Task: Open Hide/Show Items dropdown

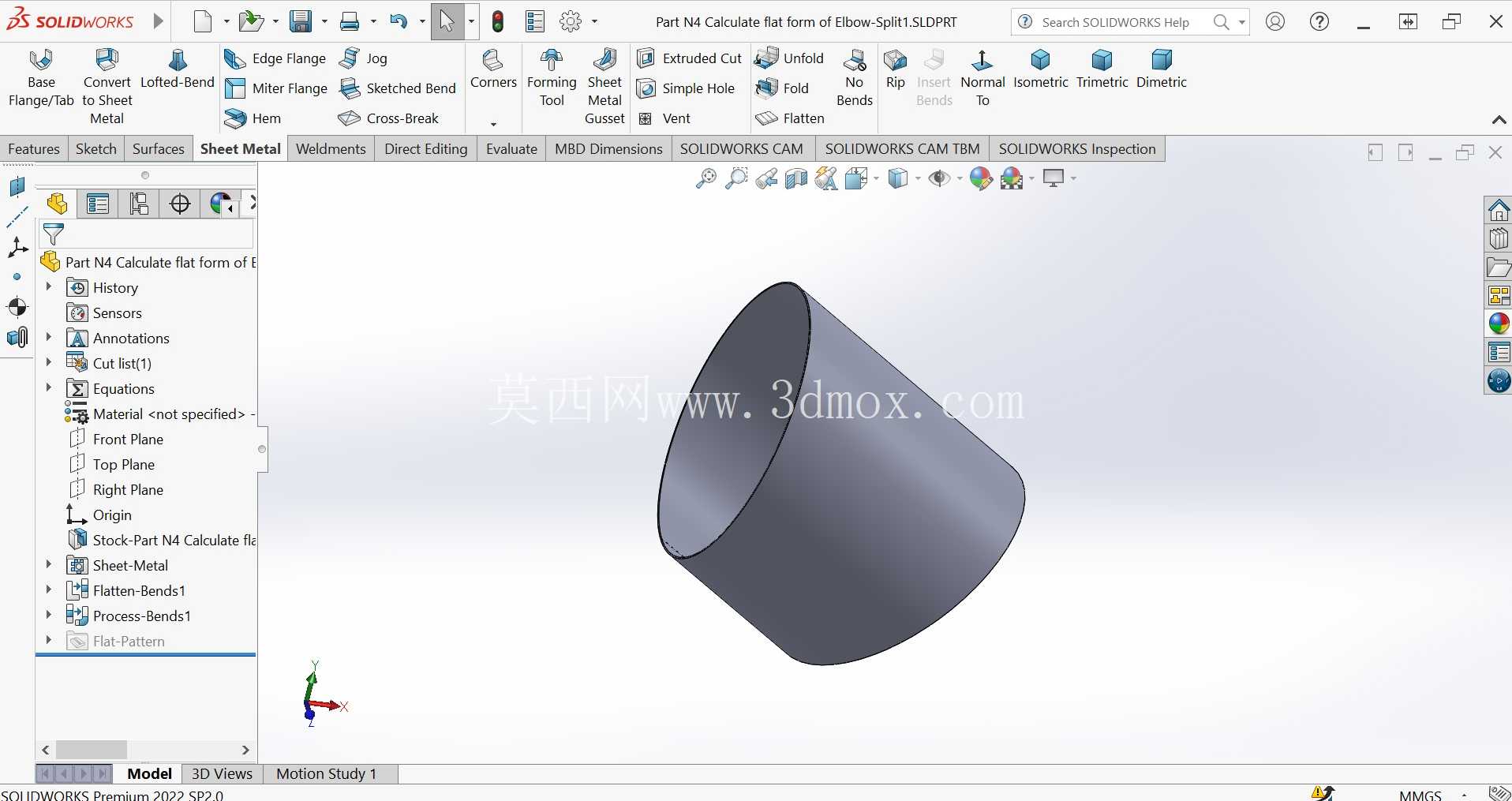Action: [960, 179]
